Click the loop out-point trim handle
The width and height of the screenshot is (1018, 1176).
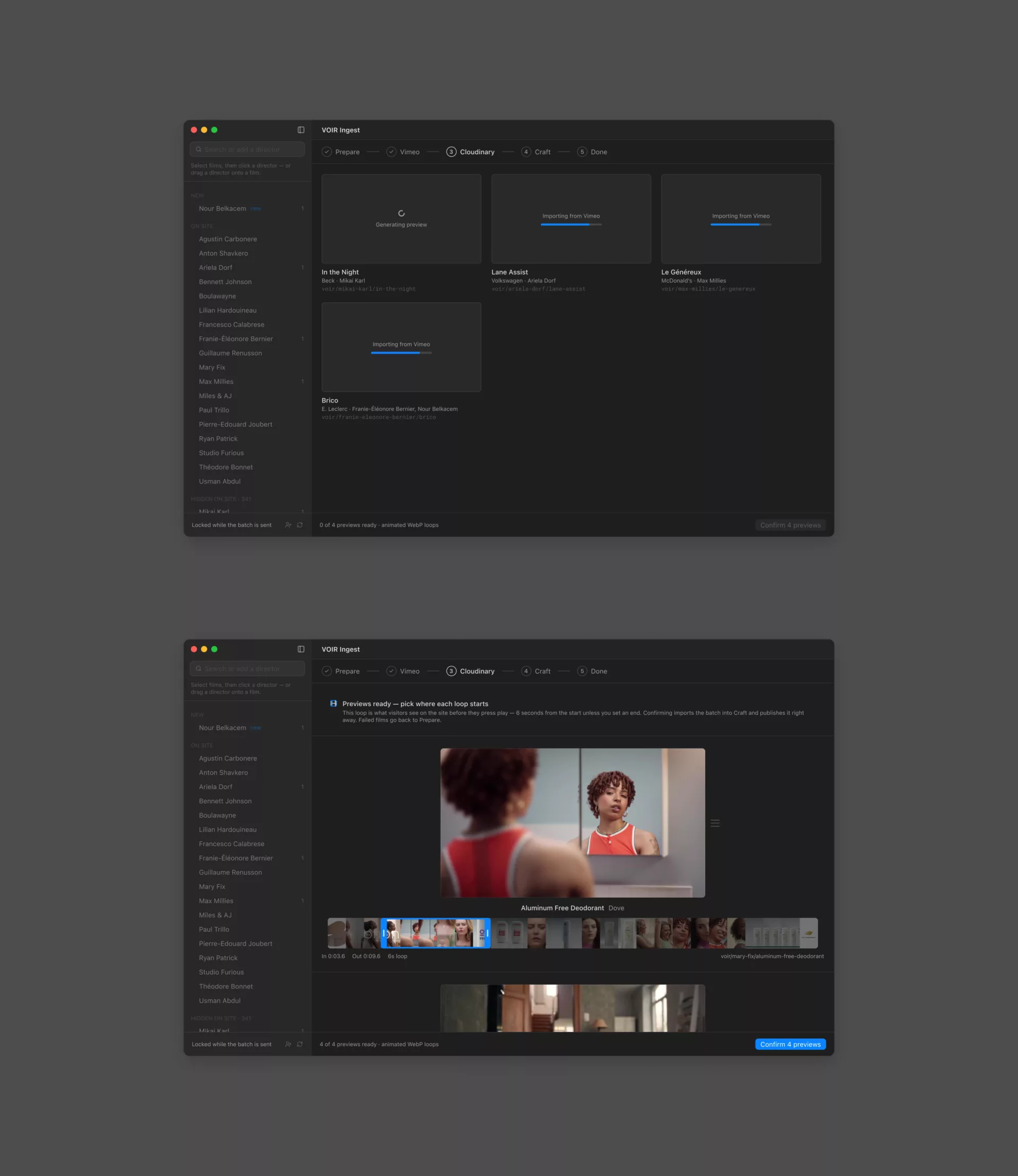tap(487, 933)
